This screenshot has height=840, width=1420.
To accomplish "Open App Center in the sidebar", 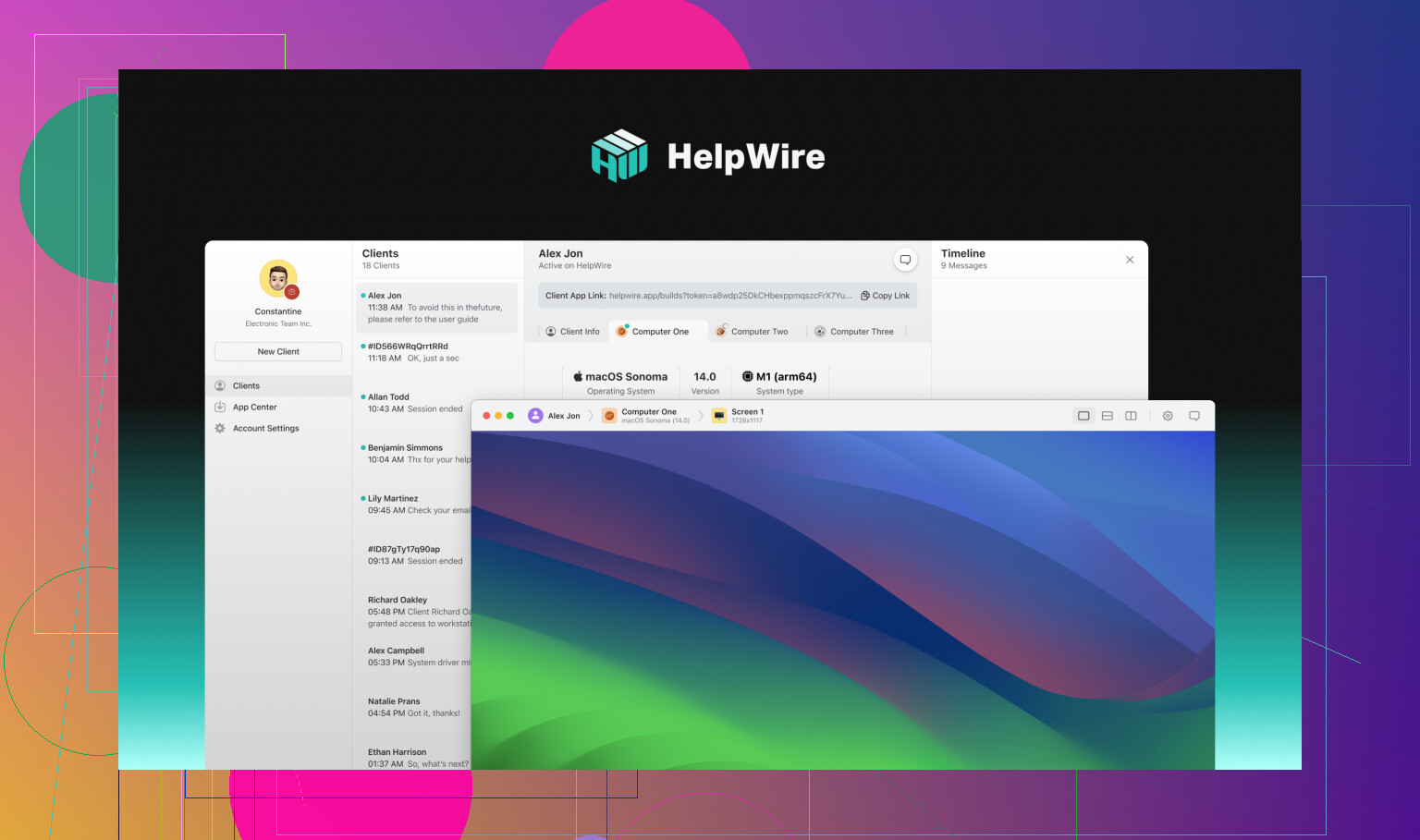I will [254, 408].
